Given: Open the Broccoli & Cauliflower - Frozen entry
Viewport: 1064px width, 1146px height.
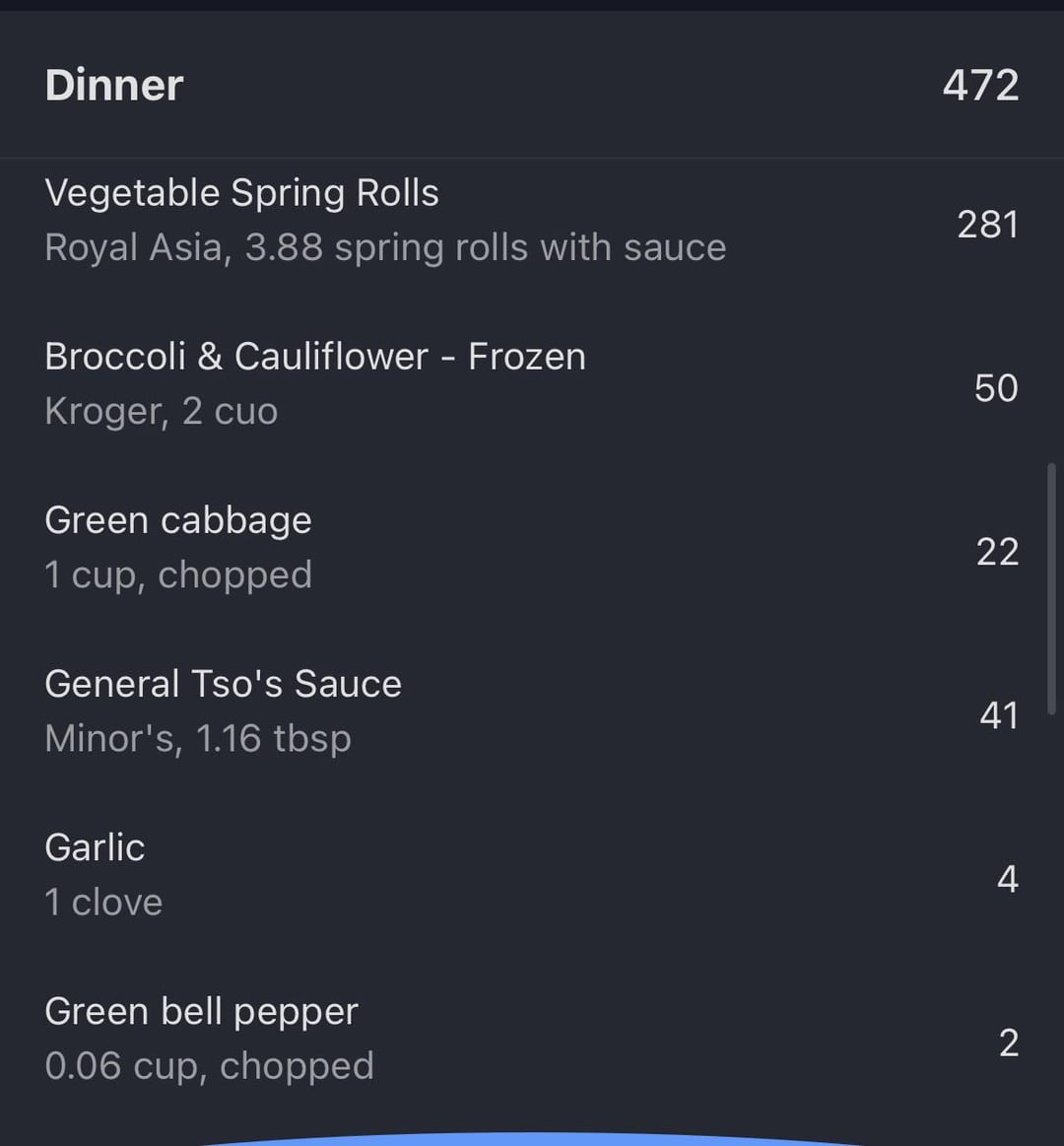Looking at the screenshot, I should point(315,357).
